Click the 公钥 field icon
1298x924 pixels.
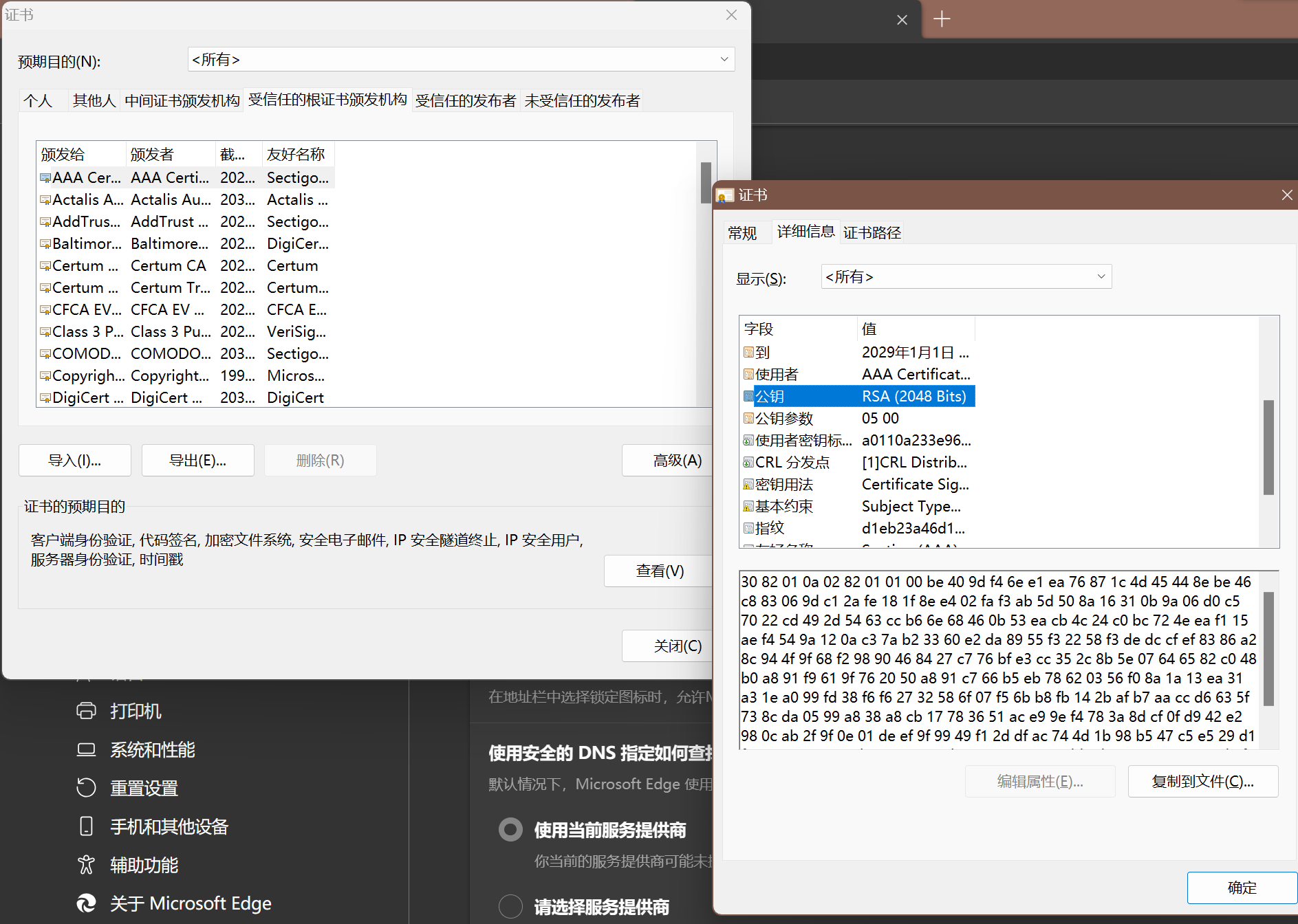[x=748, y=396]
